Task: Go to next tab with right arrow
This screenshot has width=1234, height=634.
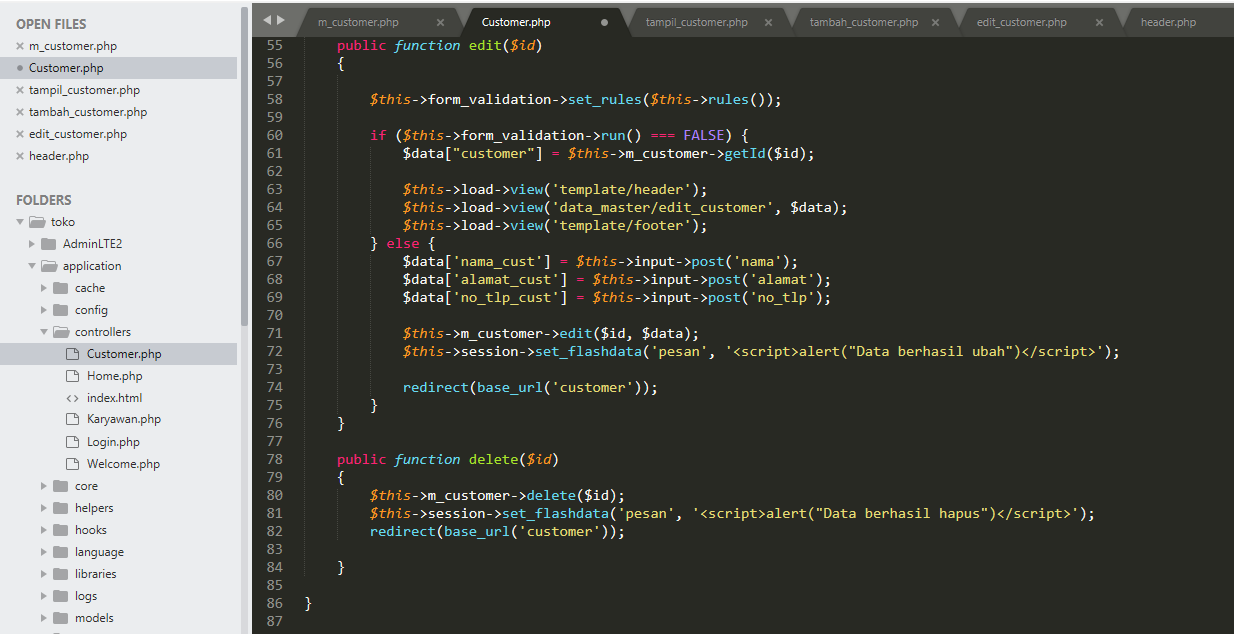Action: point(281,20)
